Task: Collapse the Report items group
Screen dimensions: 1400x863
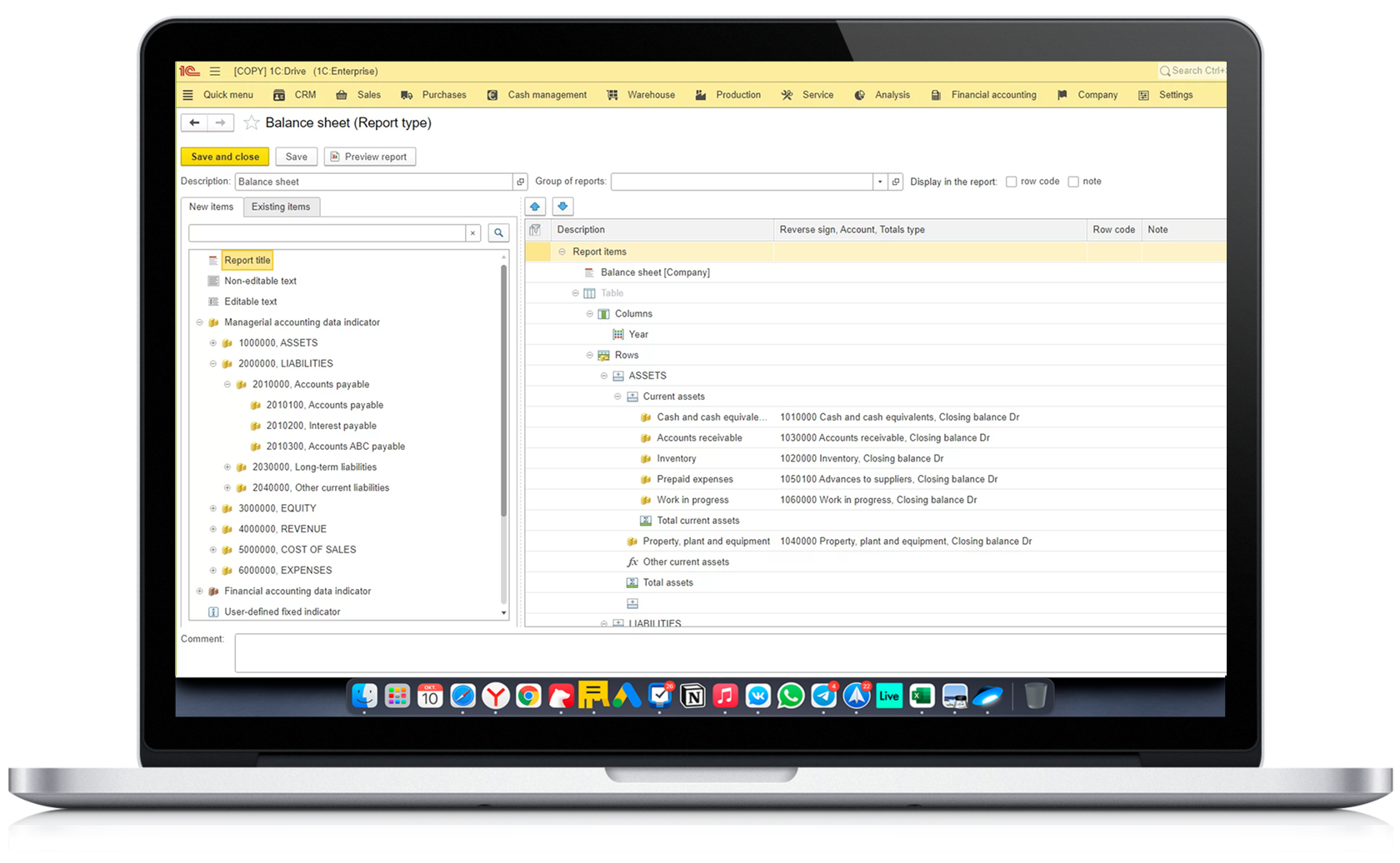Action: point(562,252)
